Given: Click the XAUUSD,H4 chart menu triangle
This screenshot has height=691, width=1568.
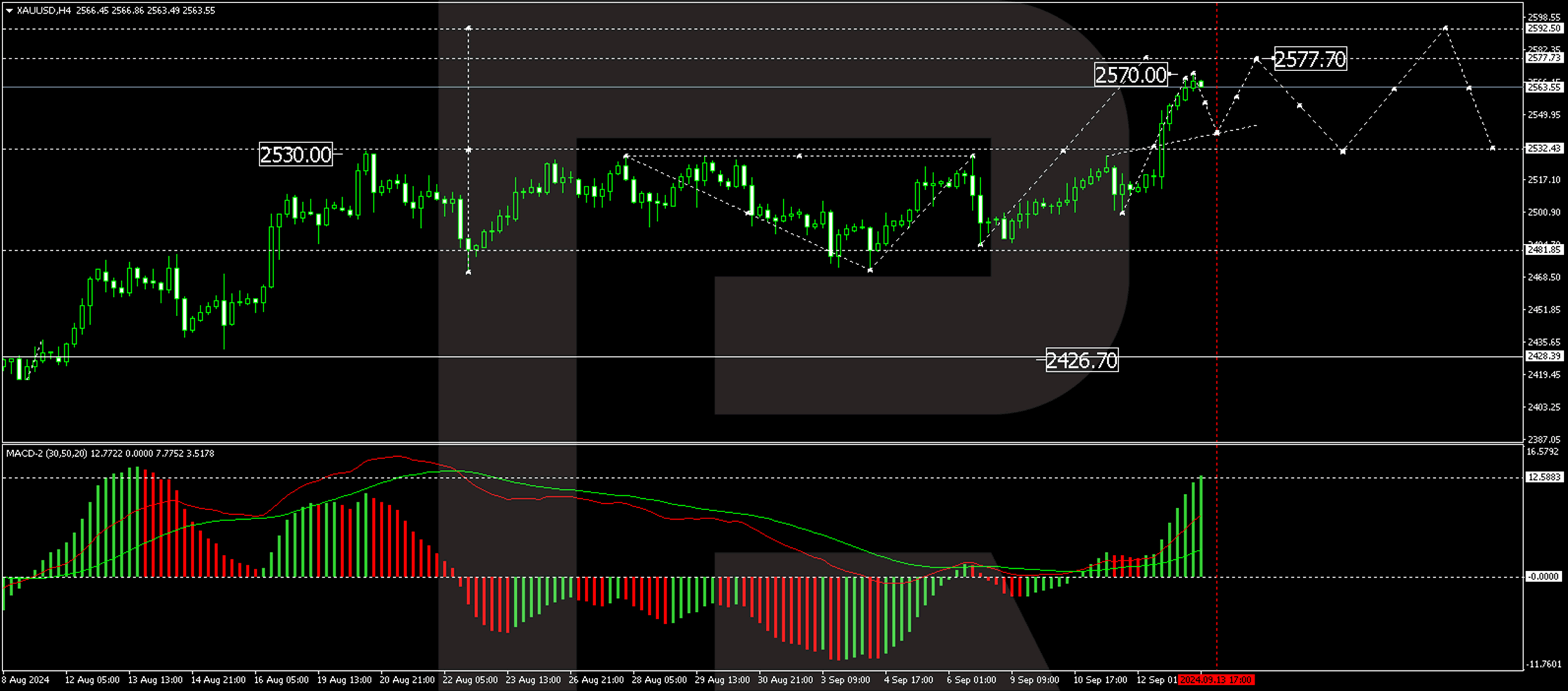Looking at the screenshot, I should point(9,11).
